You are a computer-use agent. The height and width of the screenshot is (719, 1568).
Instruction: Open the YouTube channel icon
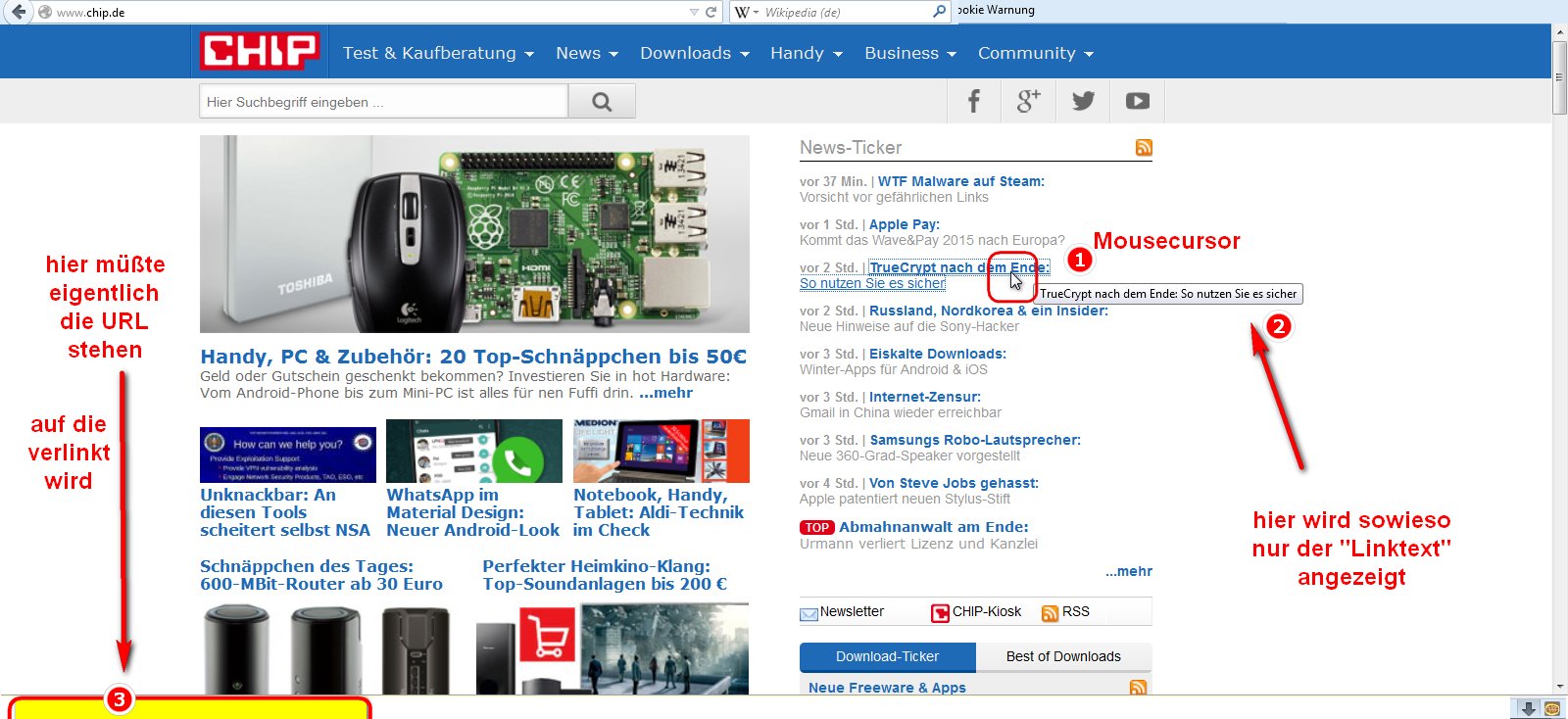click(x=1137, y=101)
